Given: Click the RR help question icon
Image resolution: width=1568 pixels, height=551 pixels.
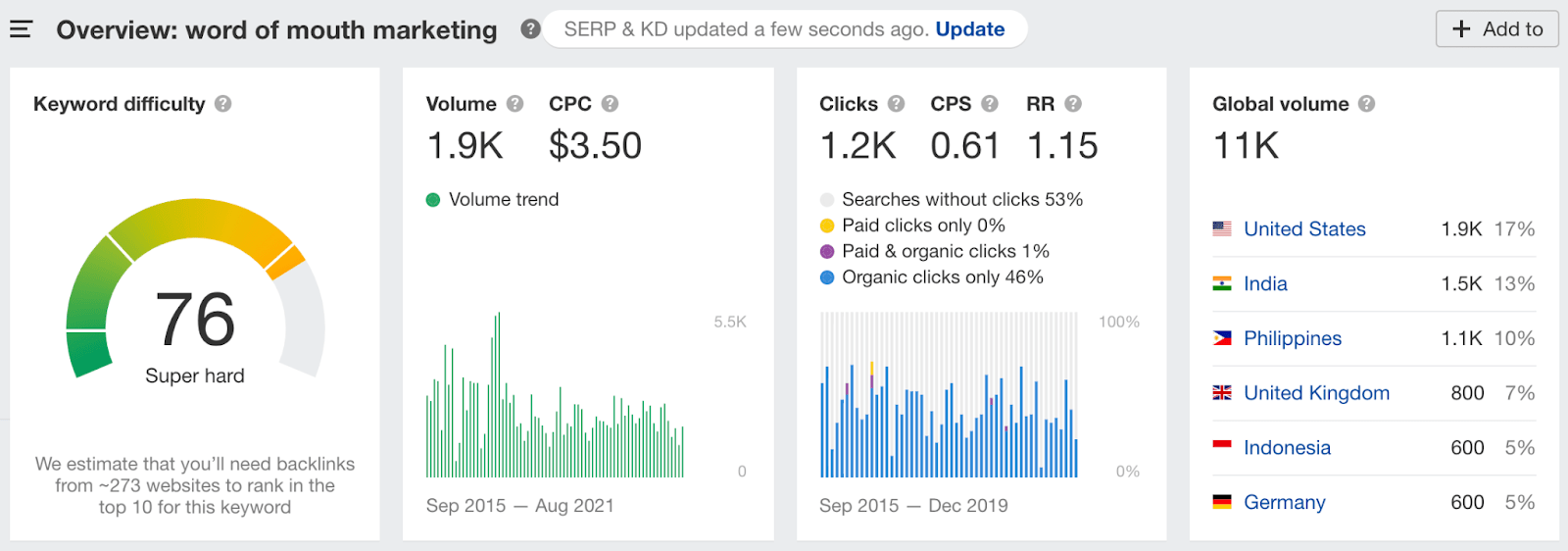Looking at the screenshot, I should [1073, 104].
